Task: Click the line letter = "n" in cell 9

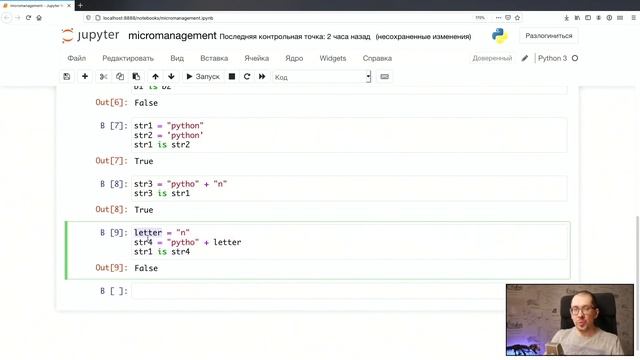Action: click(162, 233)
